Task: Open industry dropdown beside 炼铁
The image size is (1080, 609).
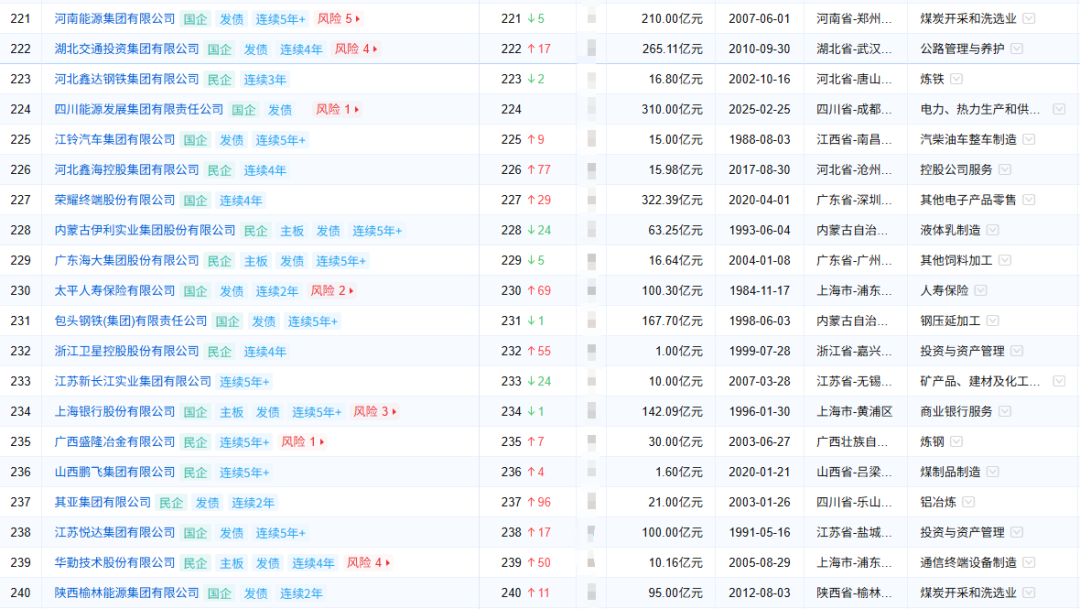Action: (x=956, y=79)
